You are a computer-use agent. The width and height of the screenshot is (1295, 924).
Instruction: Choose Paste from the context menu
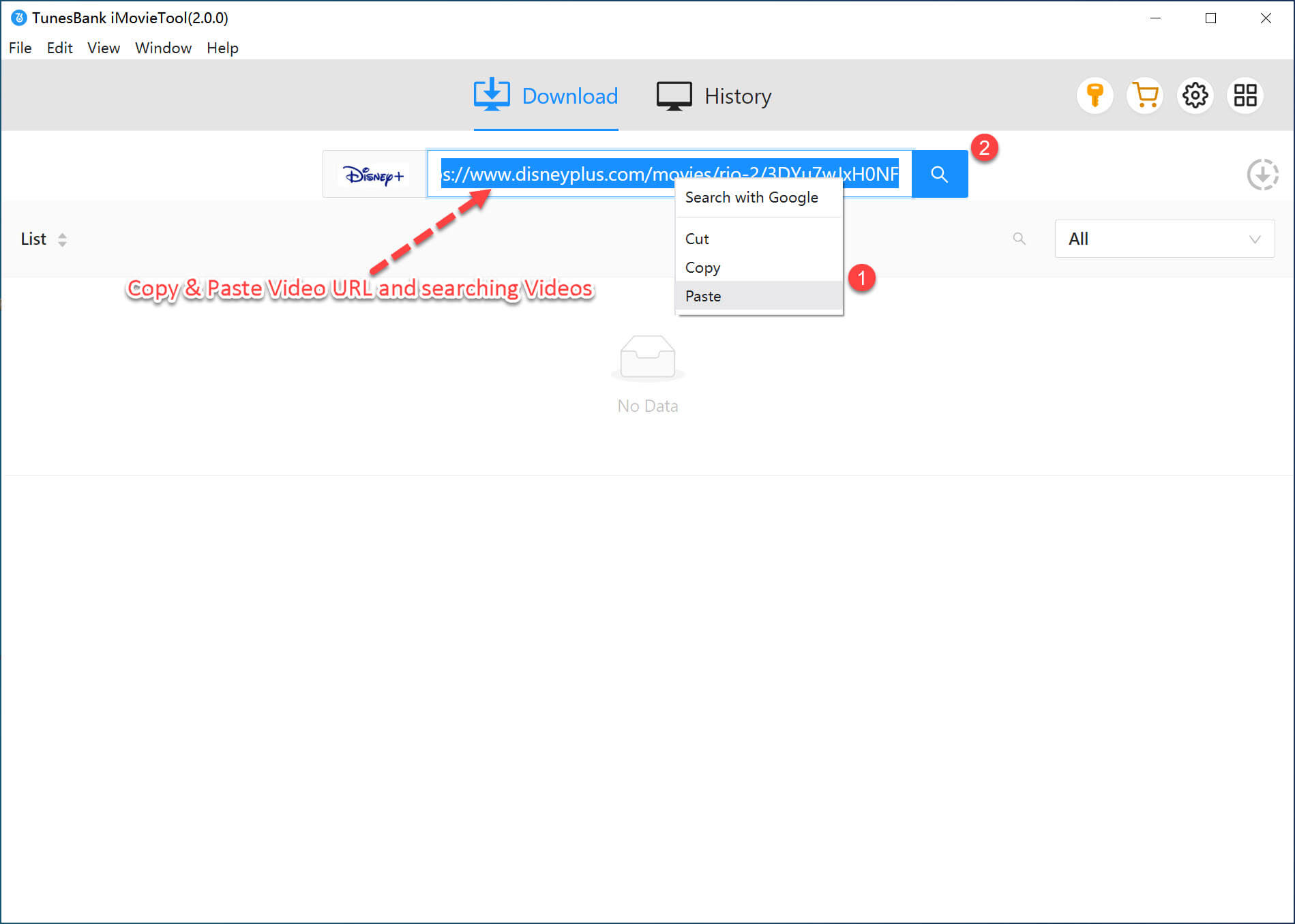[703, 296]
